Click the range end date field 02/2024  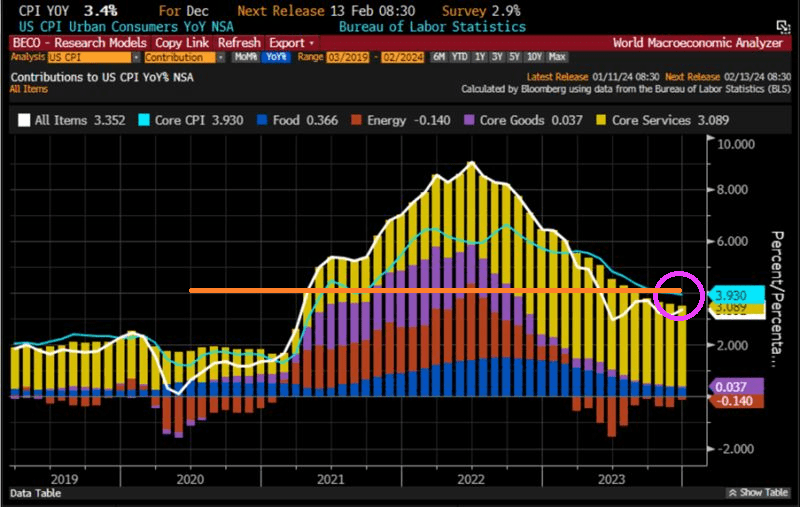coord(402,58)
